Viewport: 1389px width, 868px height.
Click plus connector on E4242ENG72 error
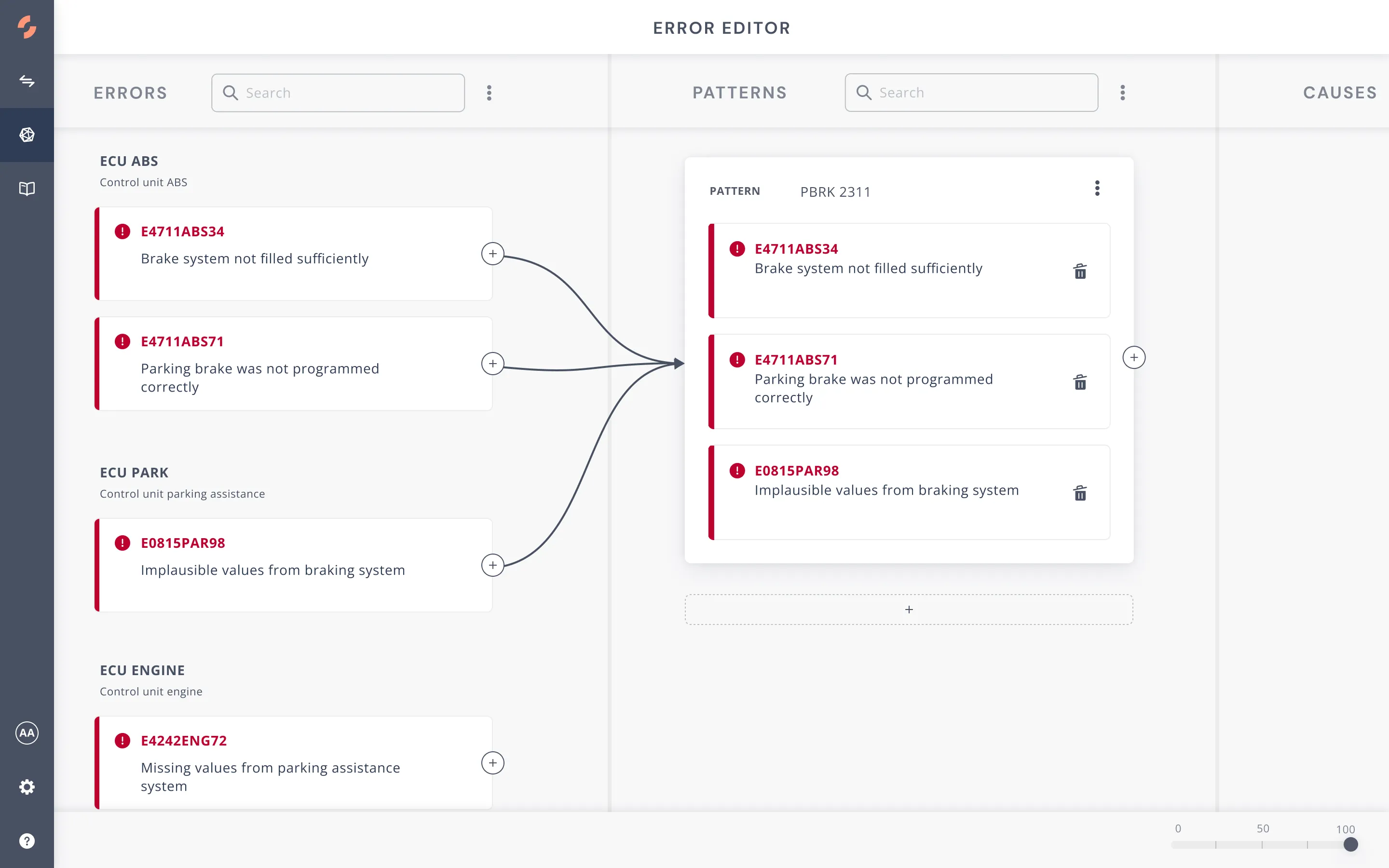(492, 763)
